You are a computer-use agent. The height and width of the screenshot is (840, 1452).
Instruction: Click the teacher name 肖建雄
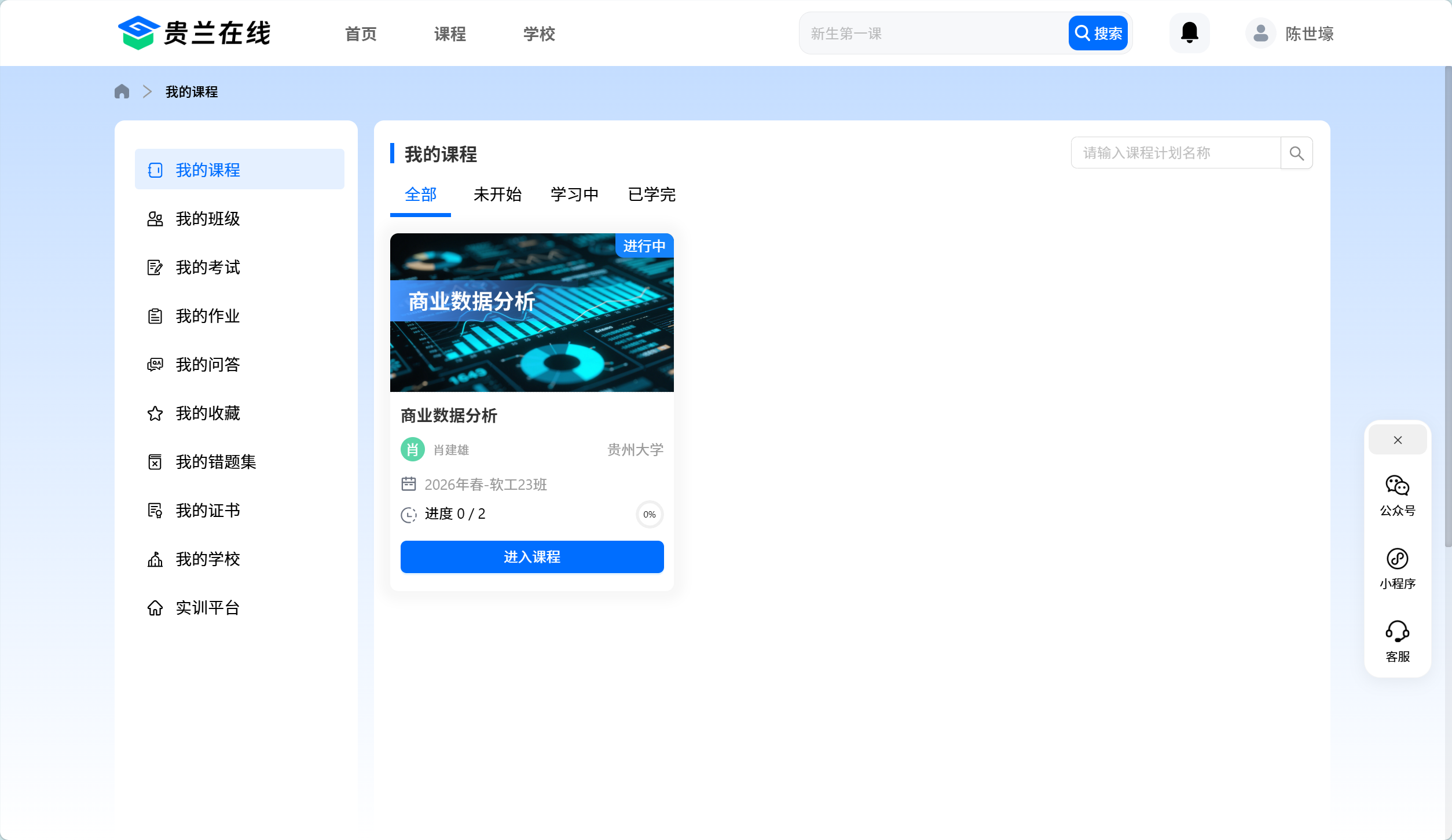(x=451, y=450)
